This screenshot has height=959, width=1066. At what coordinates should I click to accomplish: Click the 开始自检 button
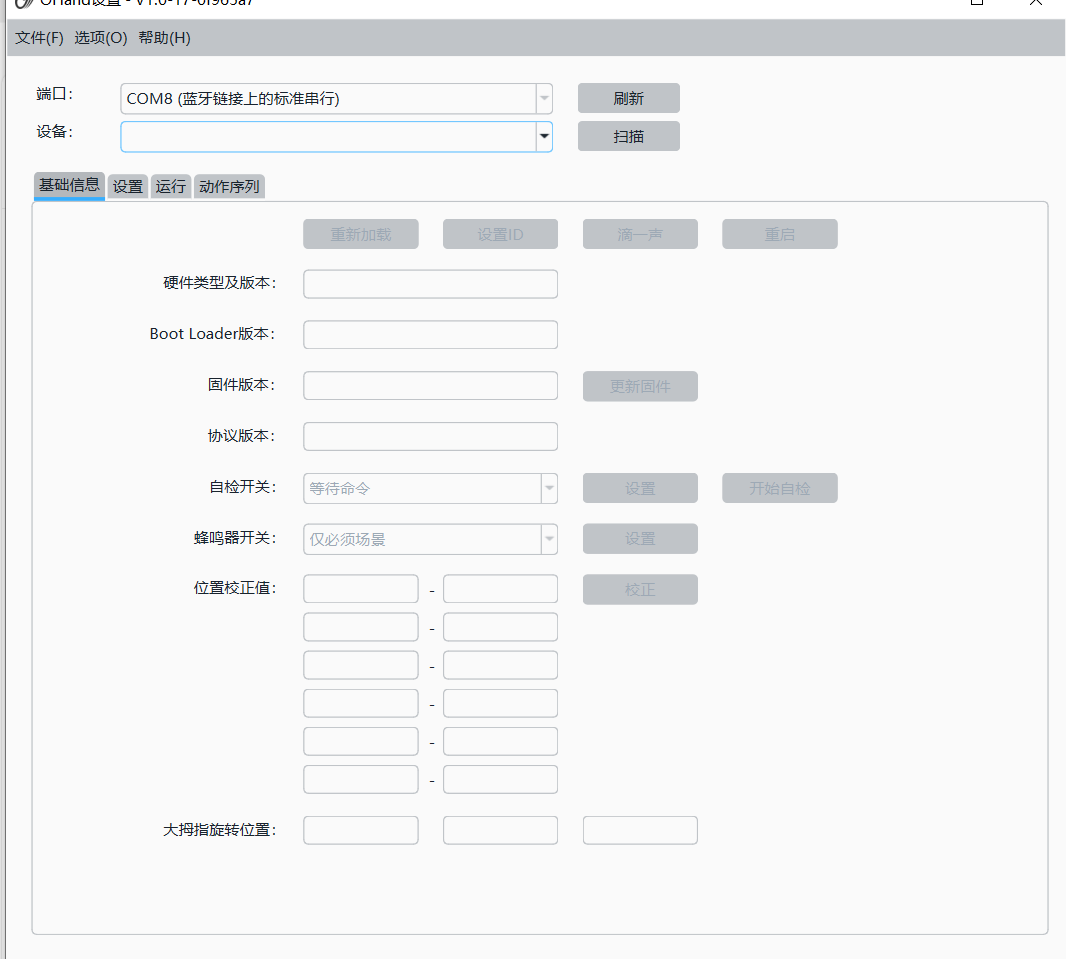pyautogui.click(x=780, y=488)
